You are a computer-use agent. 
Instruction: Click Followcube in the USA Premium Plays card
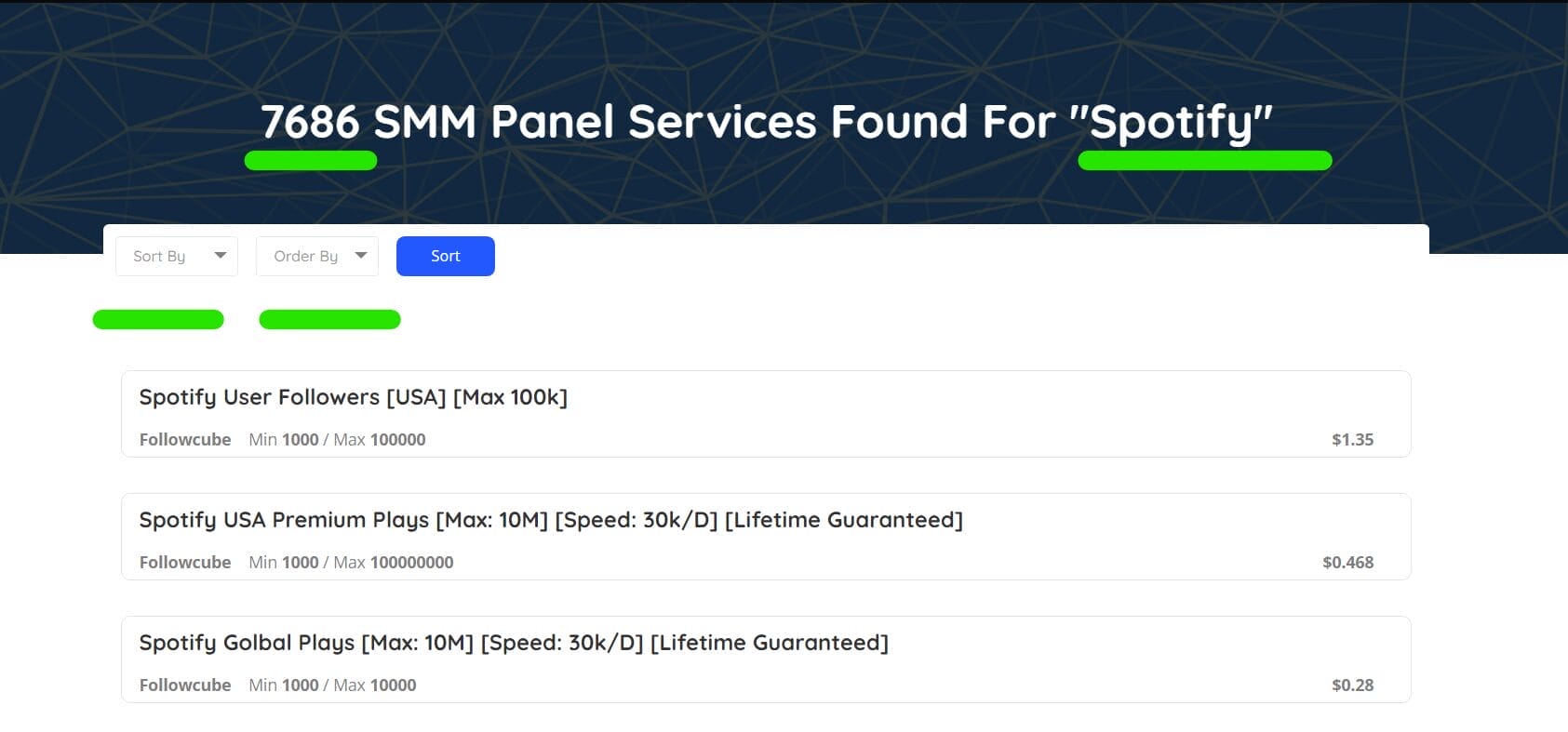185,563
